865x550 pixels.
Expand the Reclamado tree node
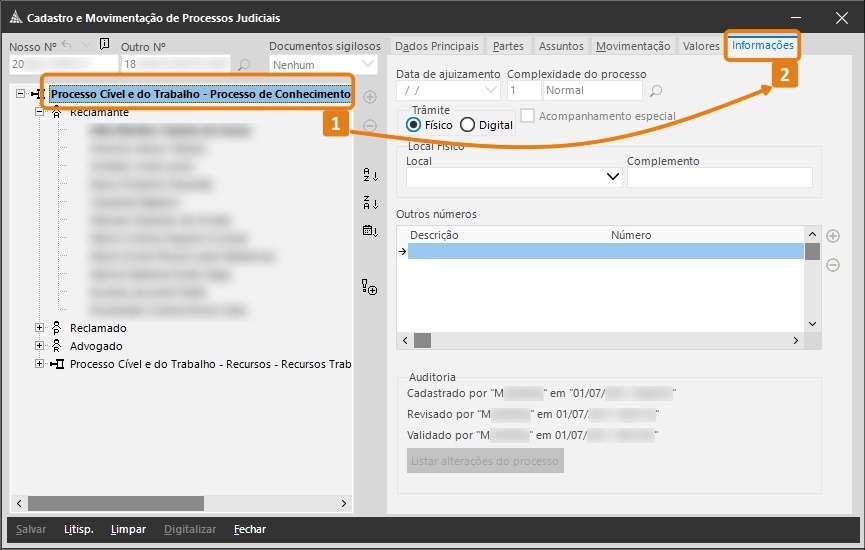click(40, 328)
